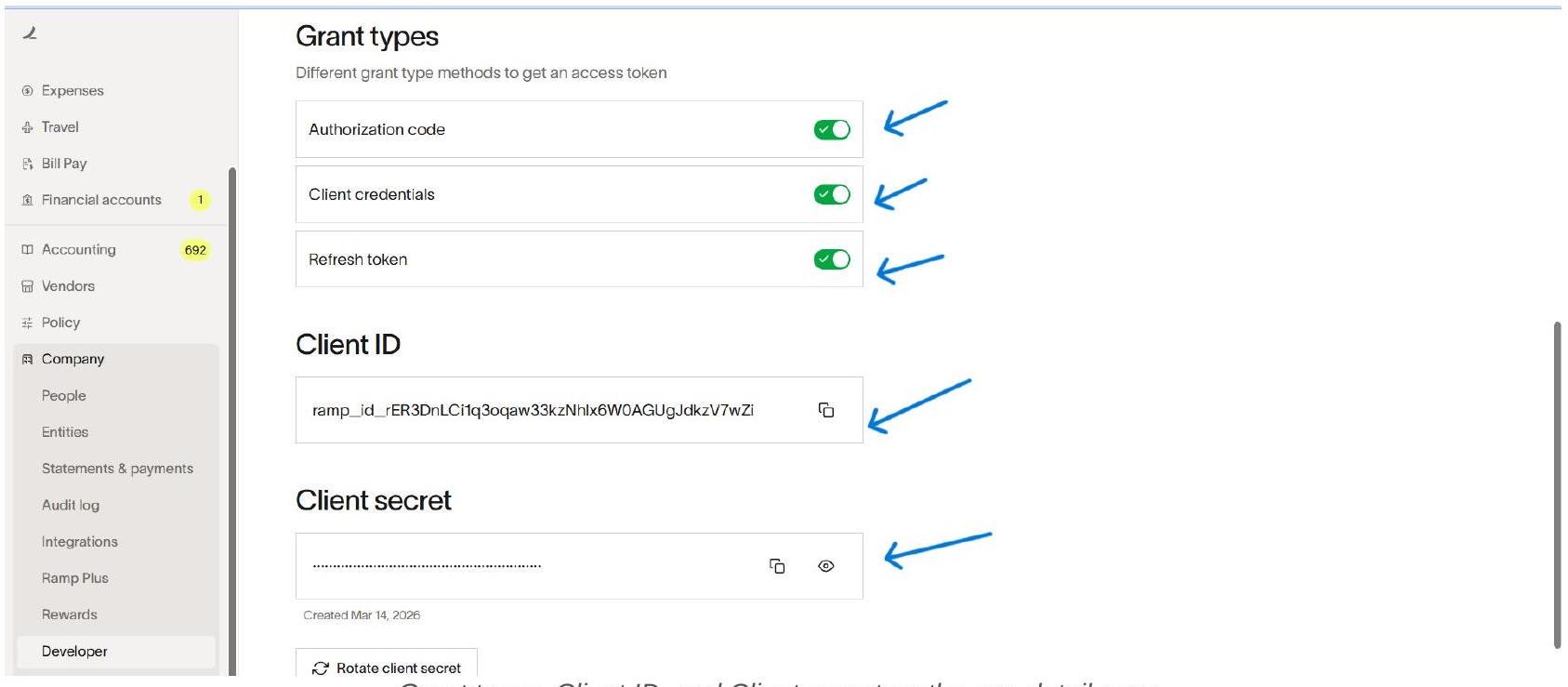Click the main page vertical scrollbar
Viewport: 1568px width, 687px height.
click(1557, 484)
